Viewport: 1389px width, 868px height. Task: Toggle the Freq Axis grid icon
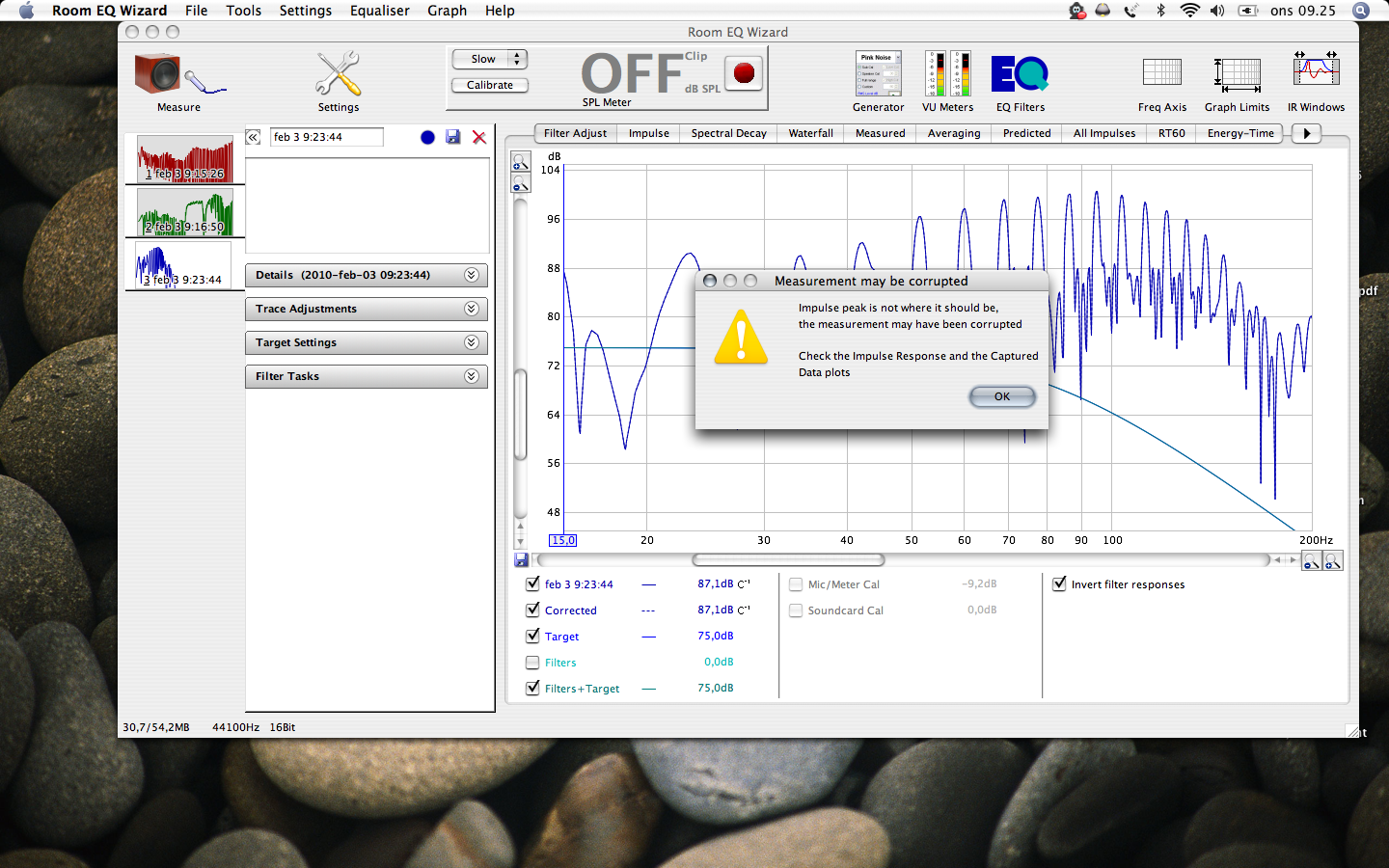click(1162, 73)
